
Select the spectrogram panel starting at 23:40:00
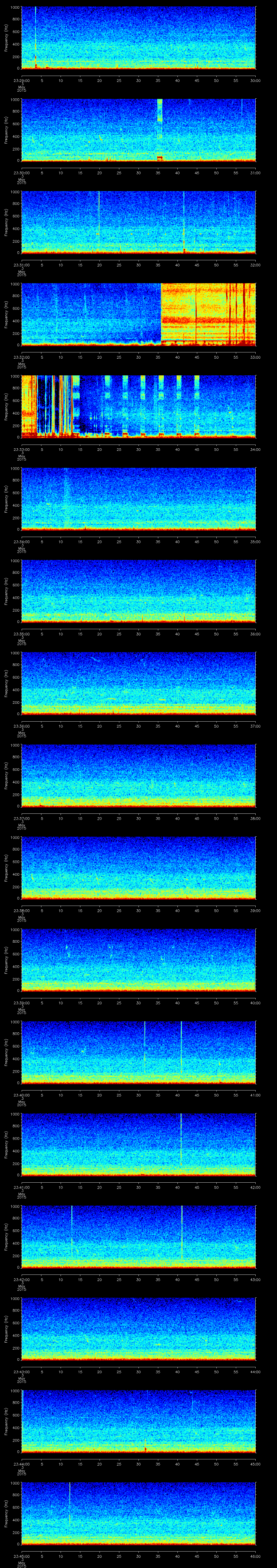coord(138,1052)
